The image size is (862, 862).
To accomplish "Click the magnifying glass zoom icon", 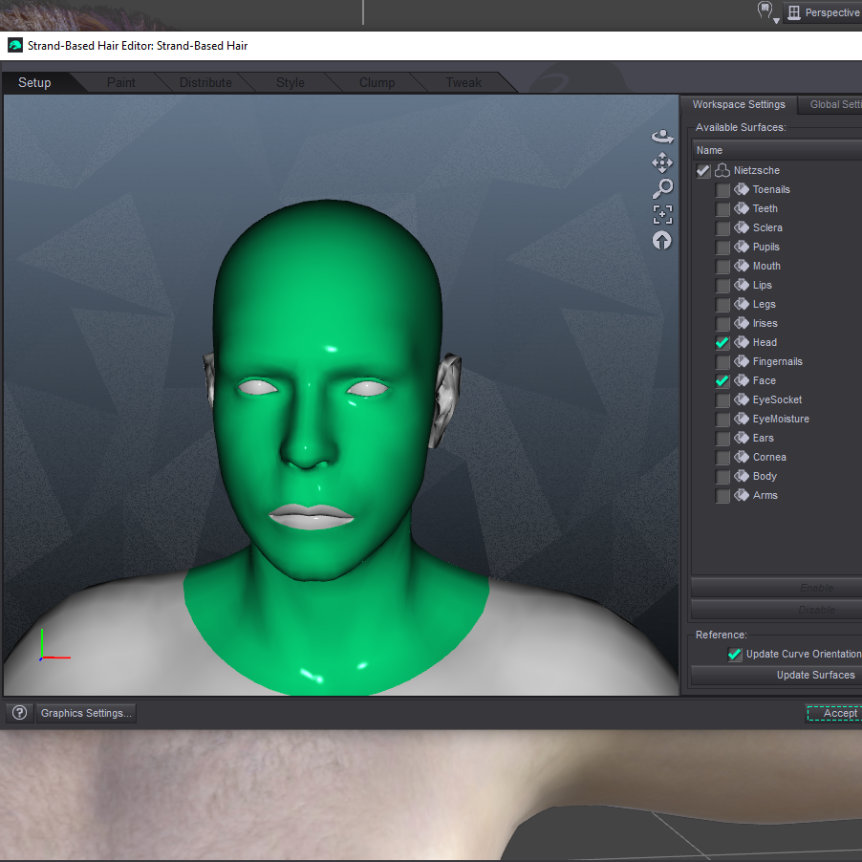I will [x=662, y=188].
